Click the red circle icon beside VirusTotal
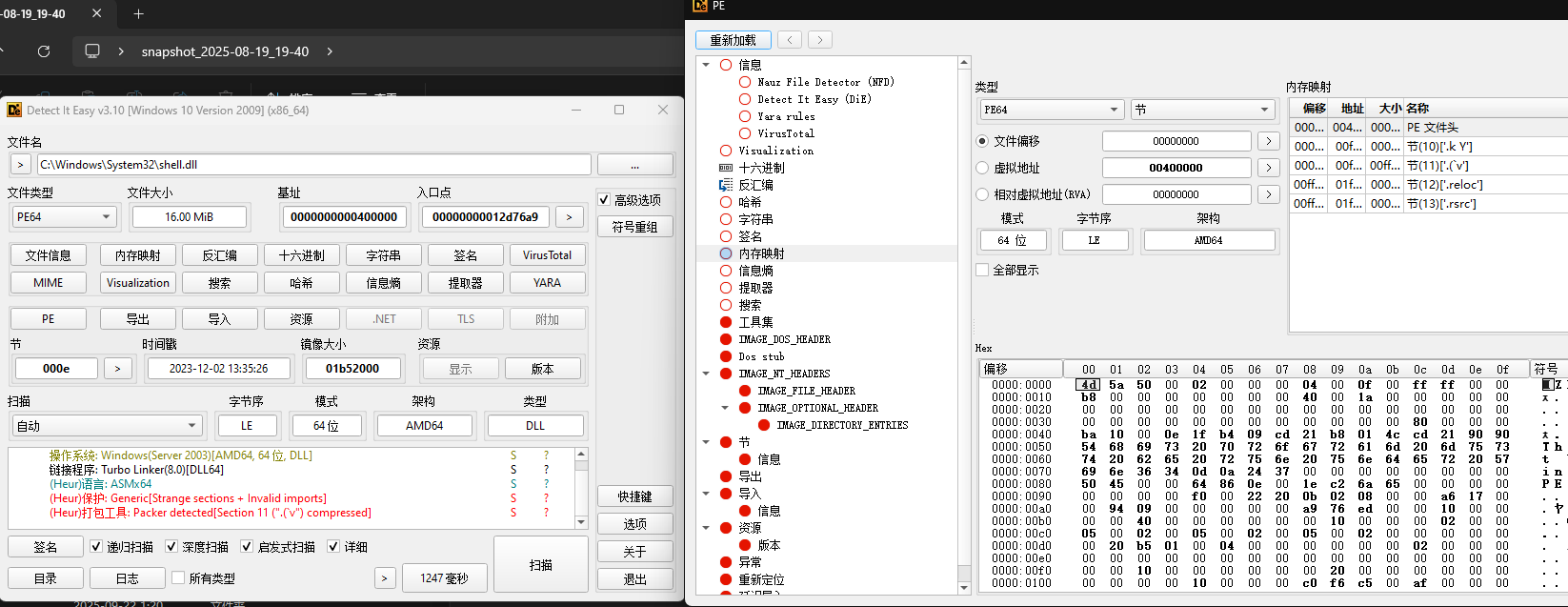 (x=745, y=133)
